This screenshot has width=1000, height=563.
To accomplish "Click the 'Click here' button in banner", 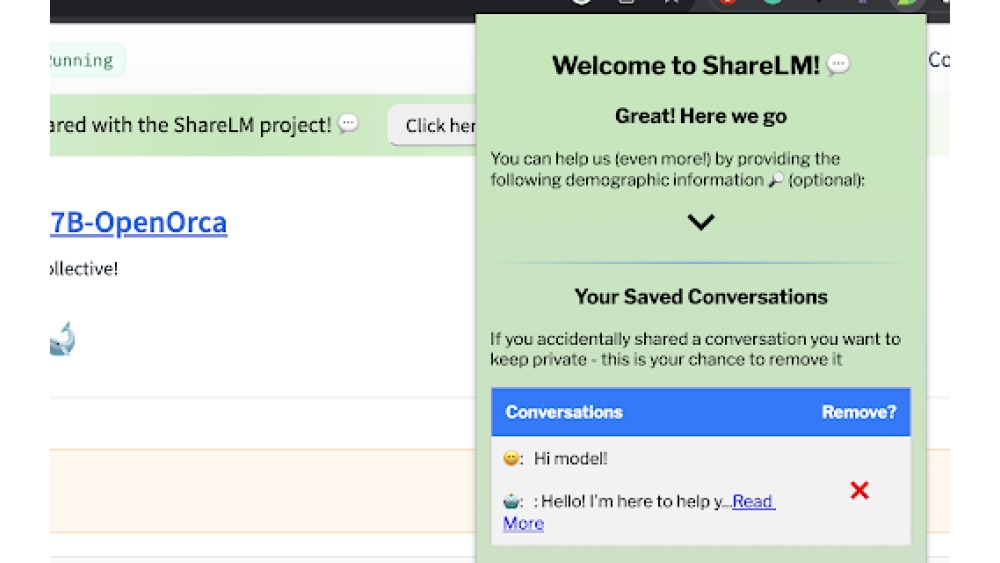I will click(432, 126).
